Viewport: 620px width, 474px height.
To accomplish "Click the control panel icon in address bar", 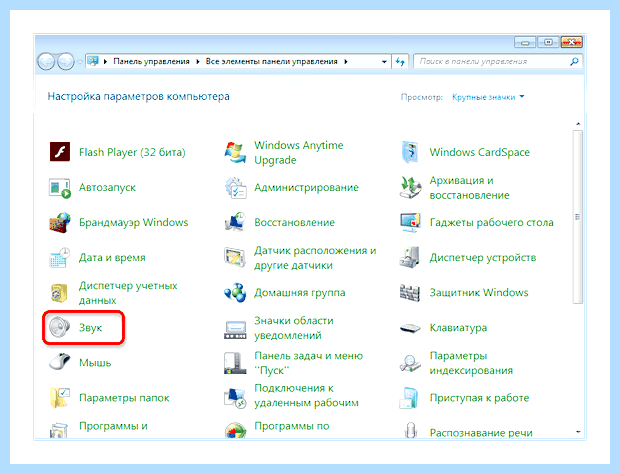I will point(93,61).
